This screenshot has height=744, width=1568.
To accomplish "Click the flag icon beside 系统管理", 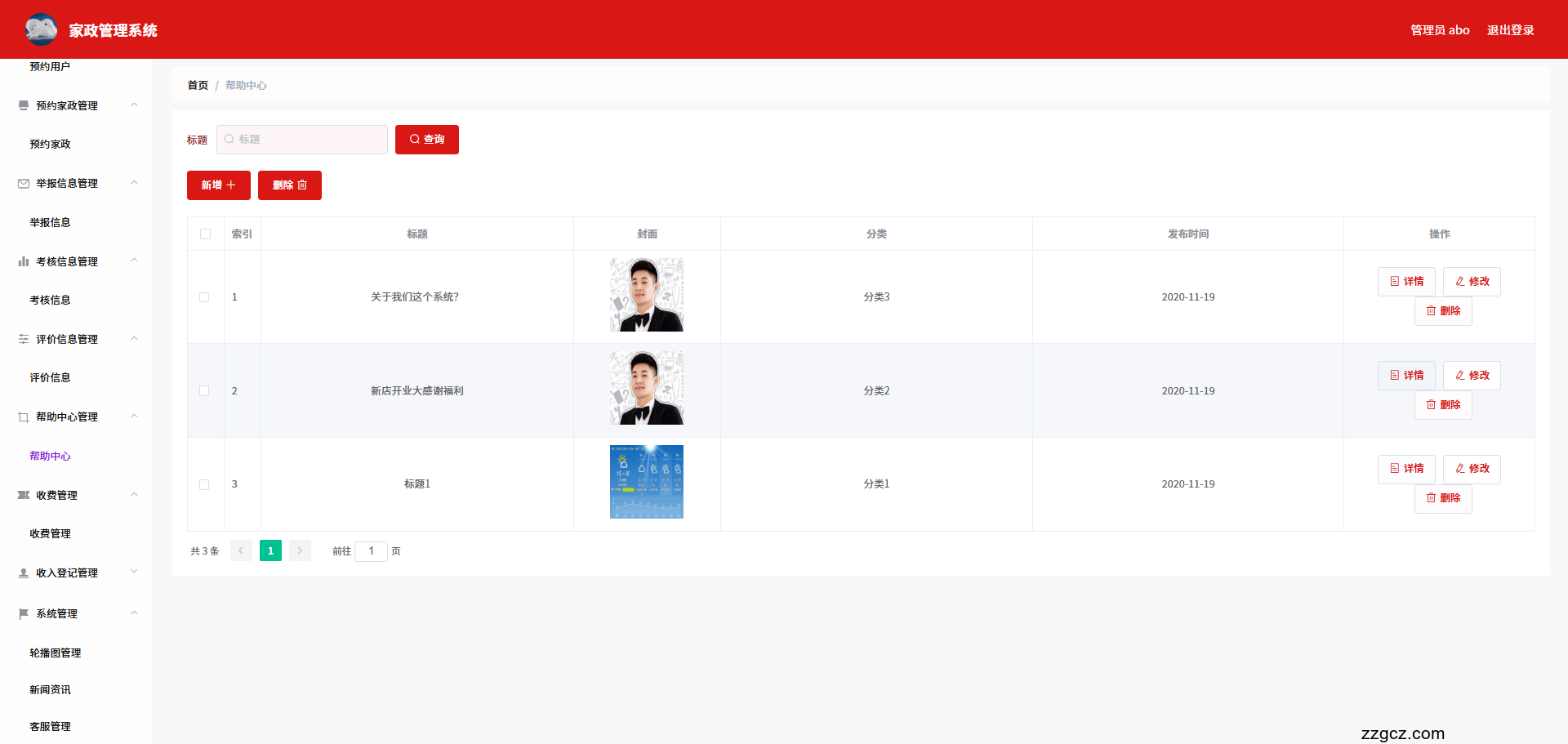I will pos(24,613).
